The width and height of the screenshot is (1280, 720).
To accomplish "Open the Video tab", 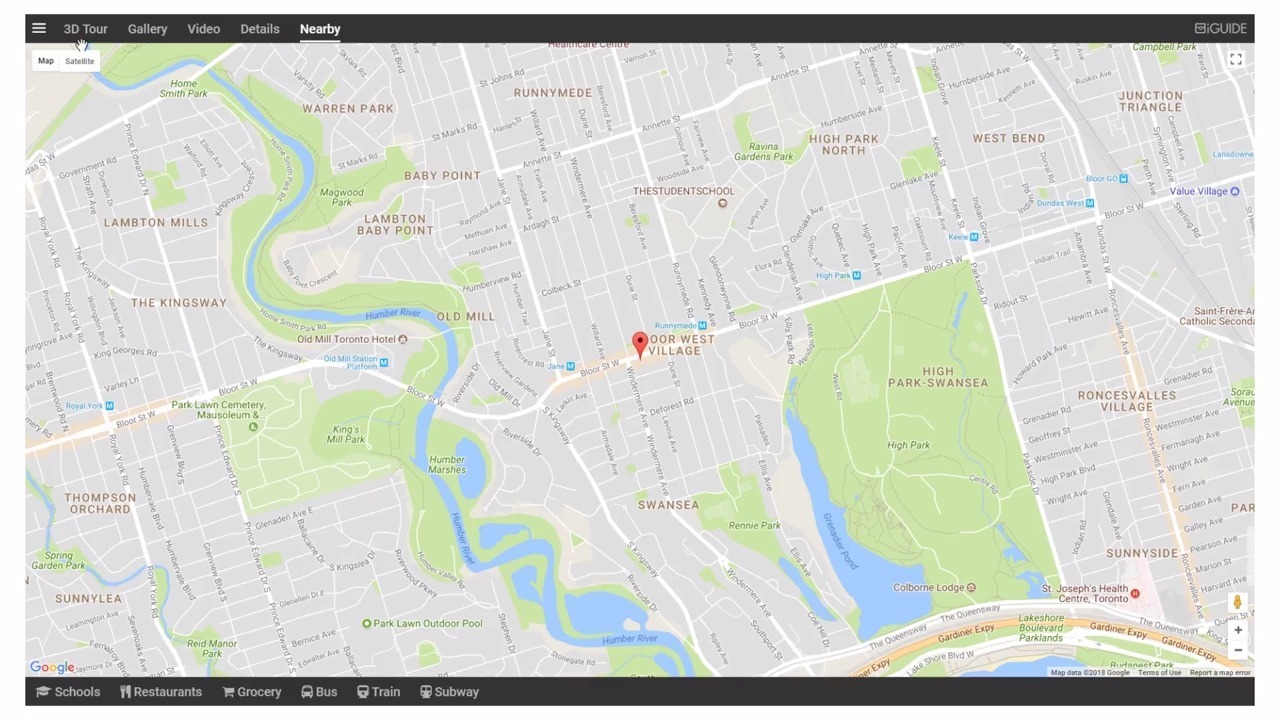I will click(203, 29).
